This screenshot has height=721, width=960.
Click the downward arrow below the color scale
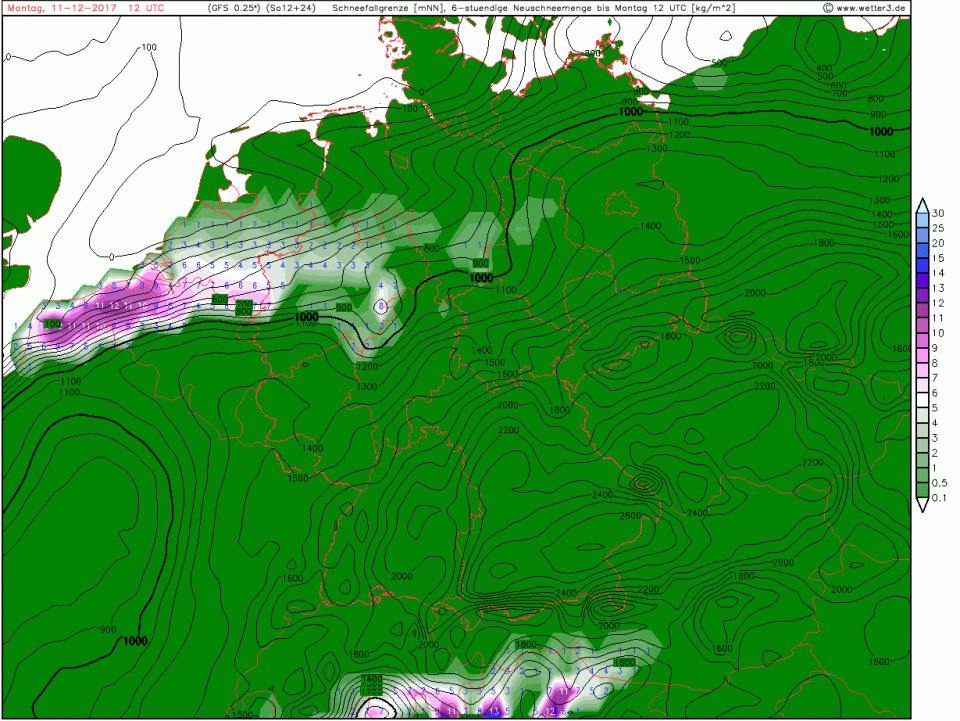921,506
